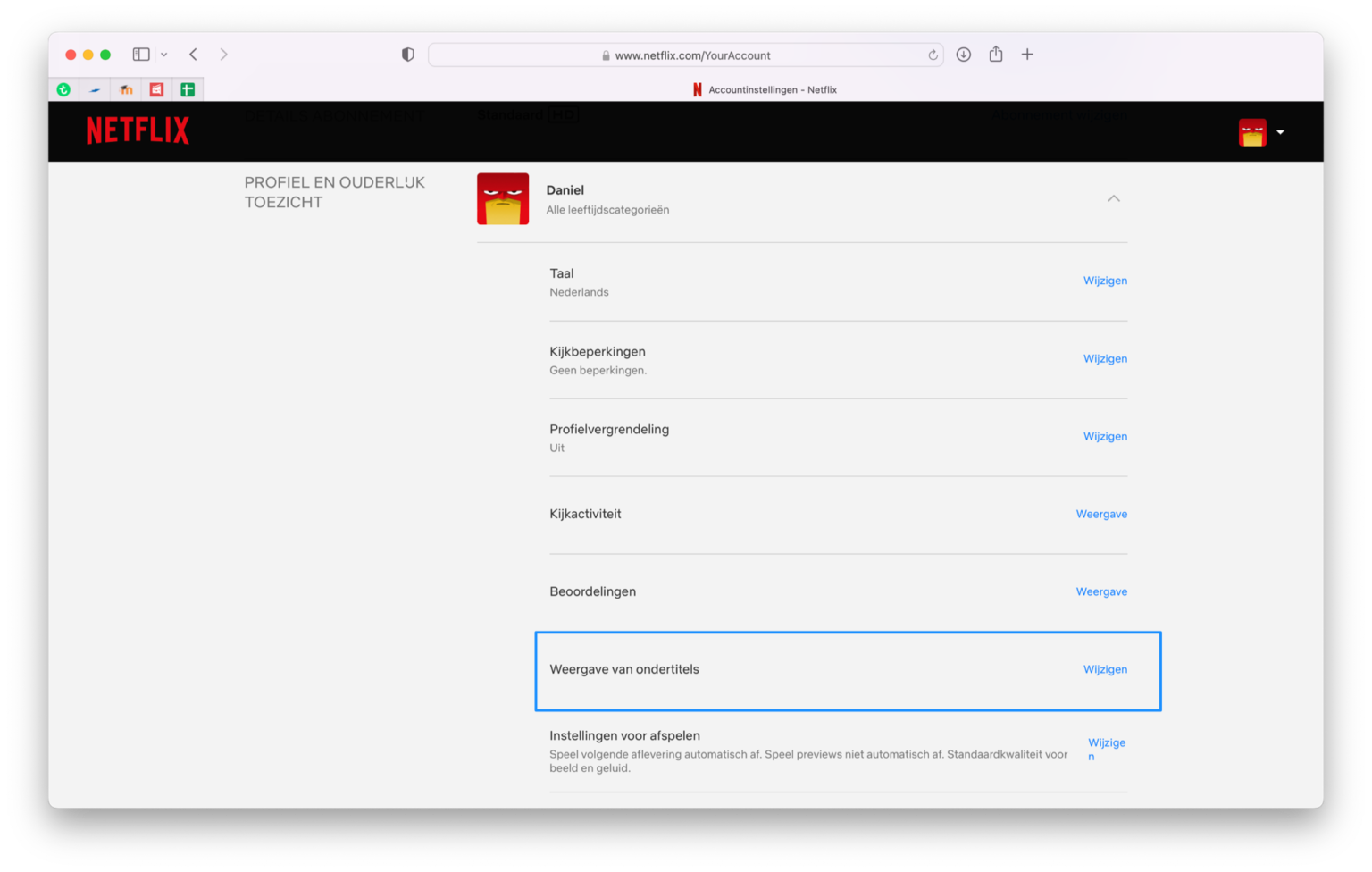Viewport: 1372px width, 872px height.
Task: Click the 'Nederlands' language value
Action: pyautogui.click(x=579, y=292)
